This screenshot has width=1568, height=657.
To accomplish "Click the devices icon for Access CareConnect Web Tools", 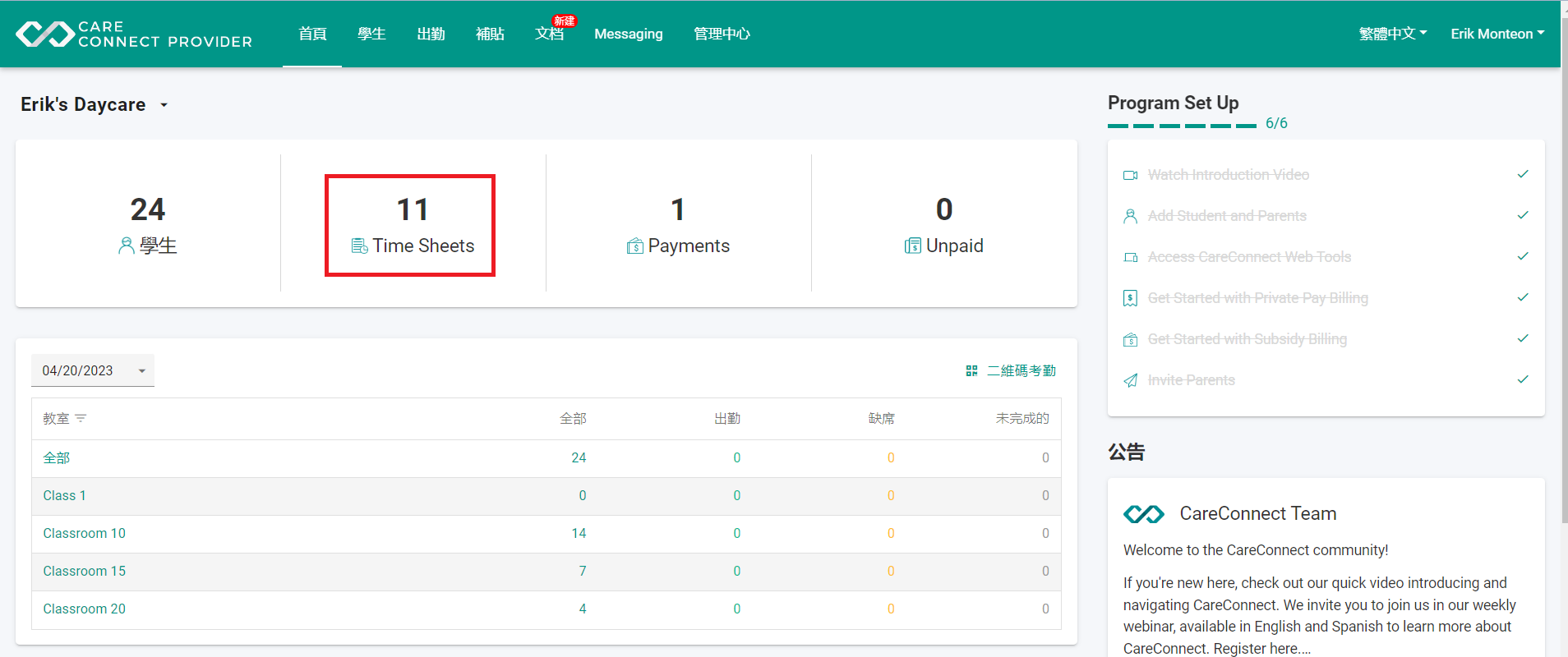I will coord(1131,257).
